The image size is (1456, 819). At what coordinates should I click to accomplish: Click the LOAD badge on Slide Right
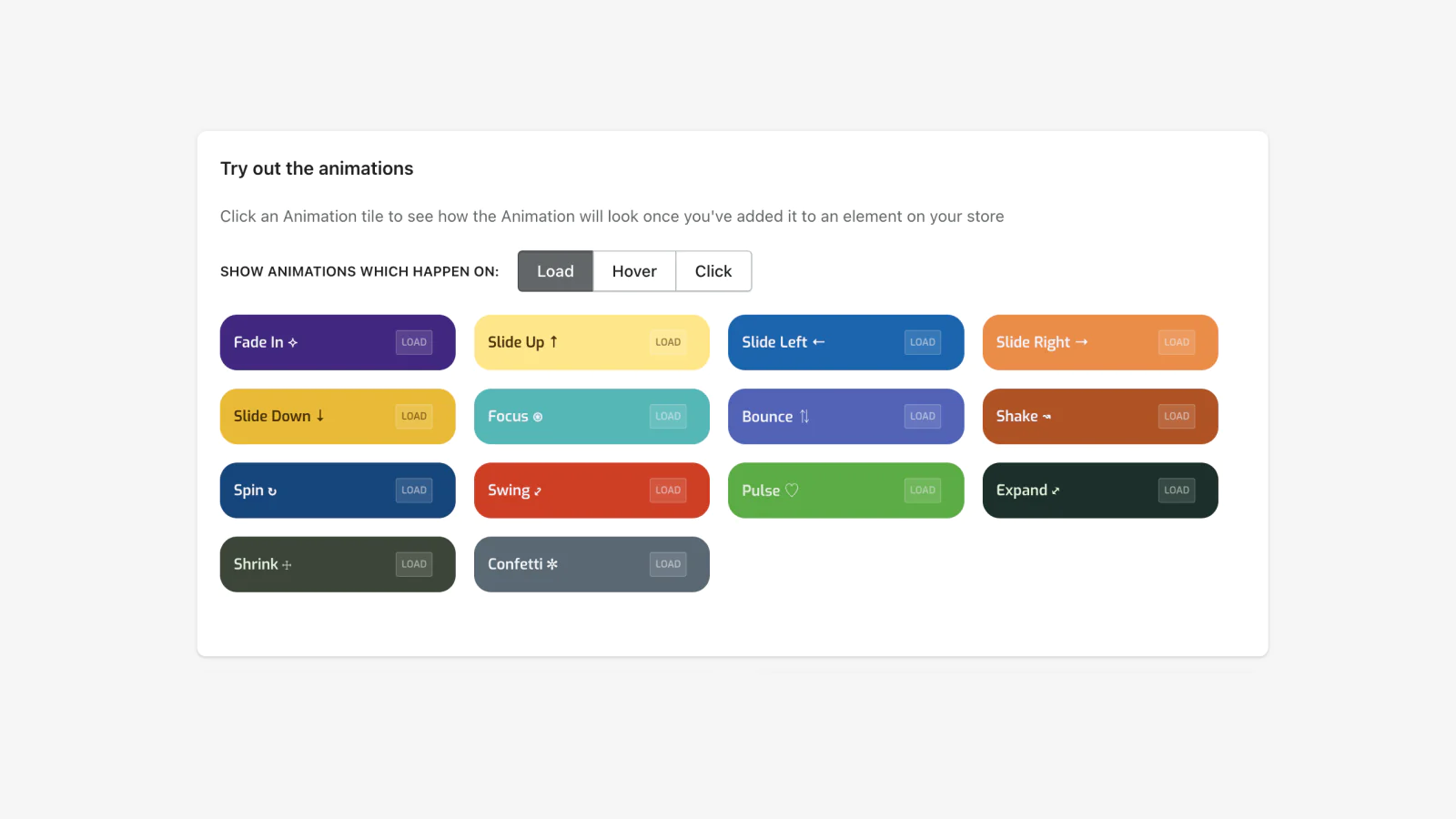coord(1177,342)
